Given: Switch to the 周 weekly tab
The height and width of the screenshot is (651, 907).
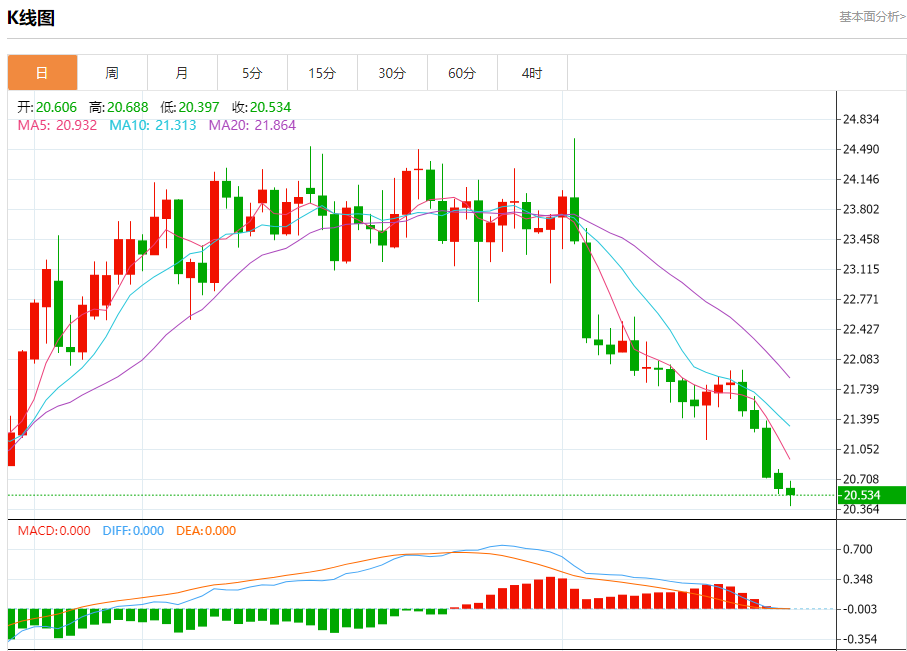Looking at the screenshot, I should (112, 73).
